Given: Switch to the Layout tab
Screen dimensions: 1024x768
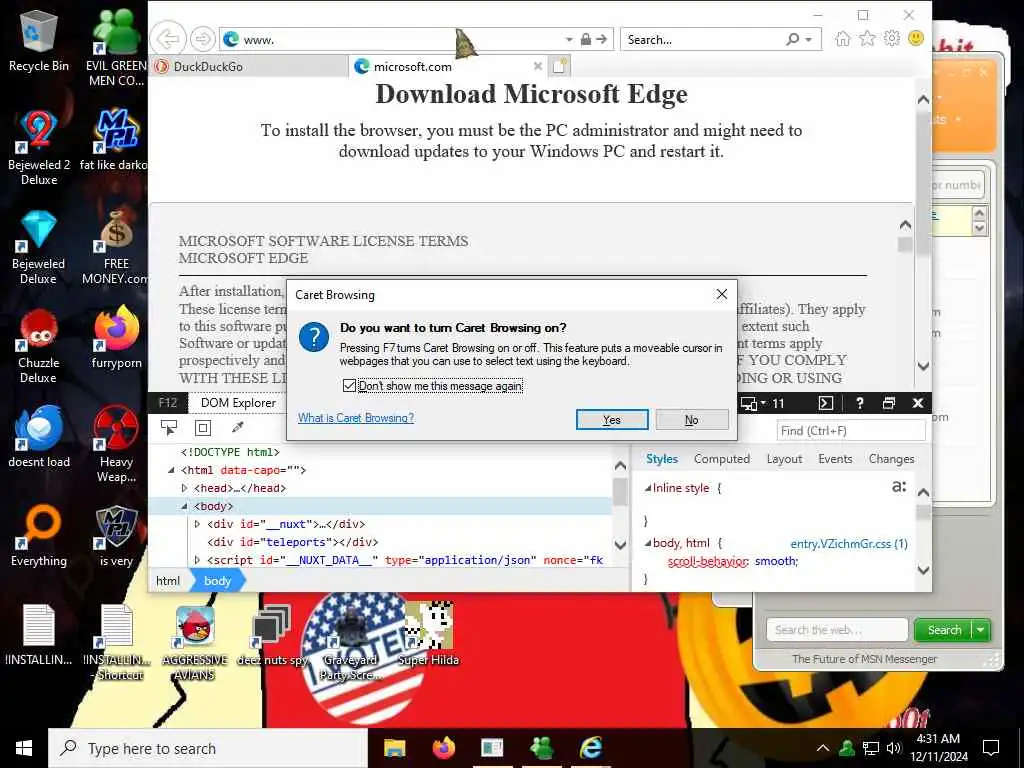Looking at the screenshot, I should (784, 458).
